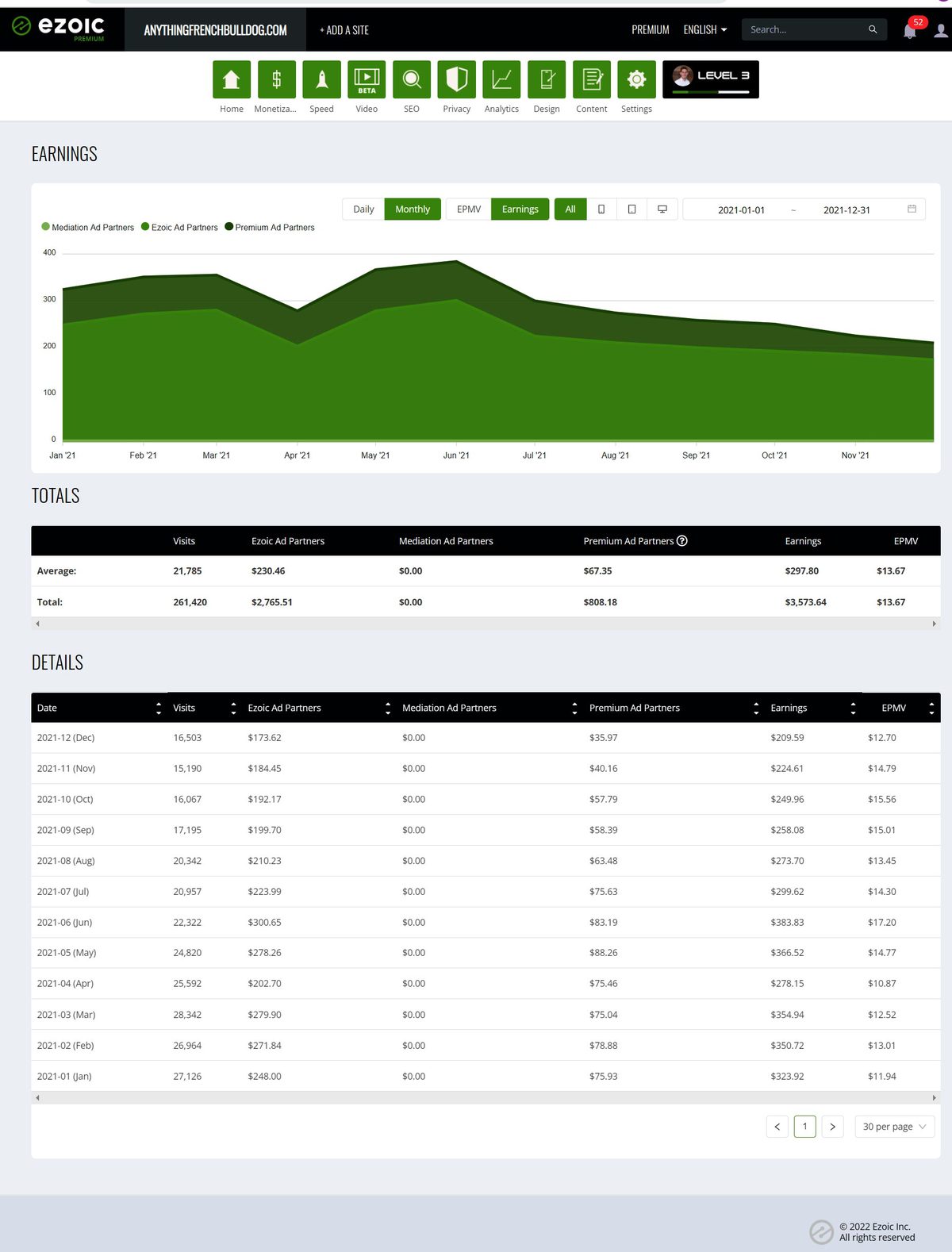Click Details table scroll left arrow
952x1252 pixels.
point(37,1098)
